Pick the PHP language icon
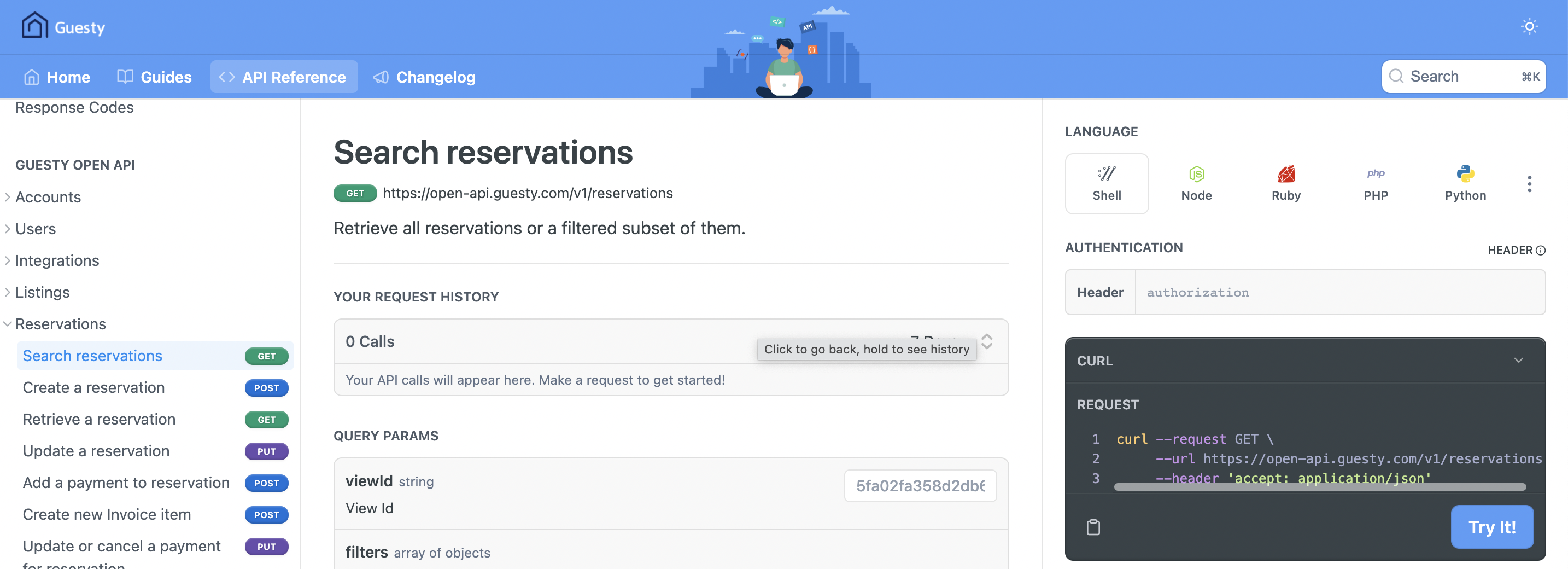1568x569 pixels. tap(1375, 183)
